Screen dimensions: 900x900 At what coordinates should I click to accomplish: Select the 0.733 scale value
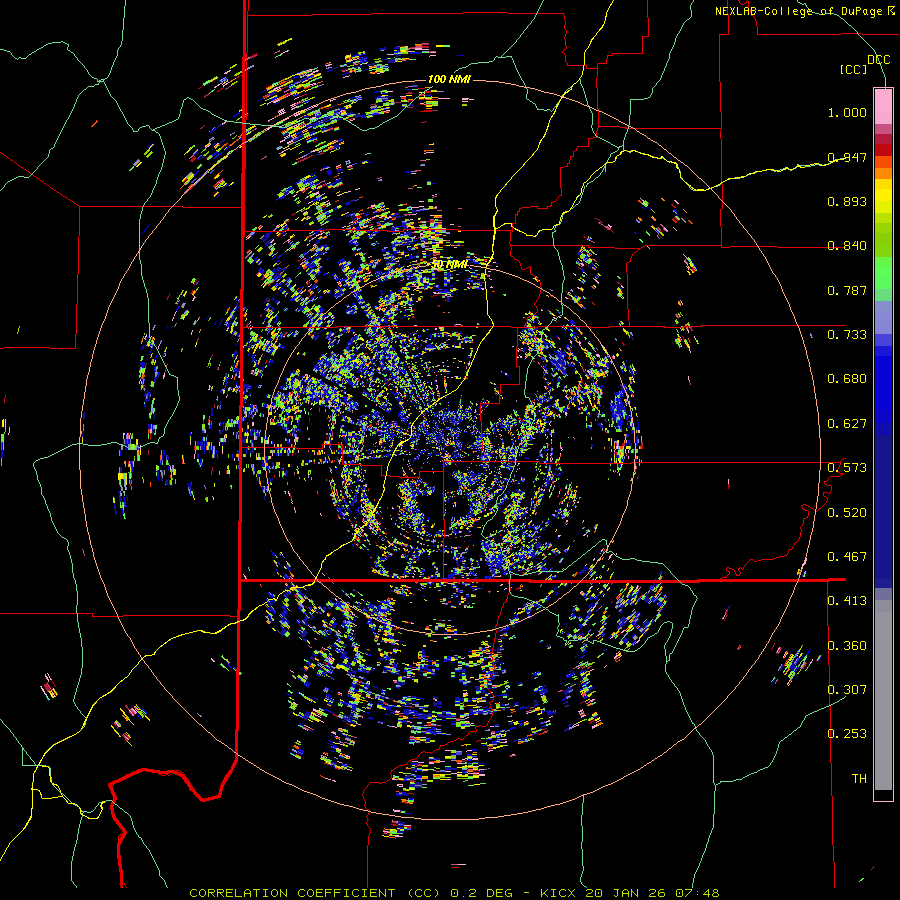pyautogui.click(x=847, y=335)
